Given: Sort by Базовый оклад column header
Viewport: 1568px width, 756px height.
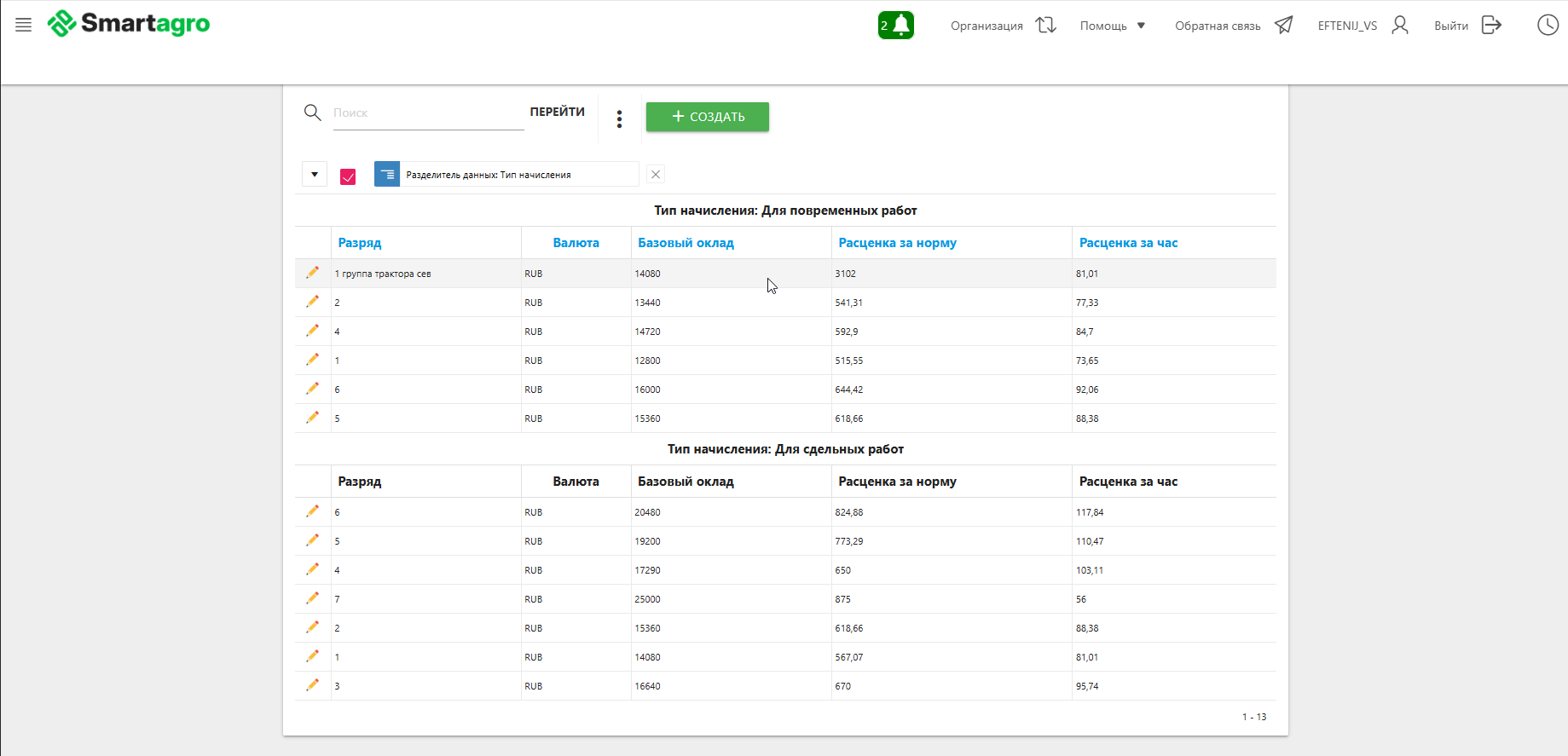Looking at the screenshot, I should (x=686, y=243).
